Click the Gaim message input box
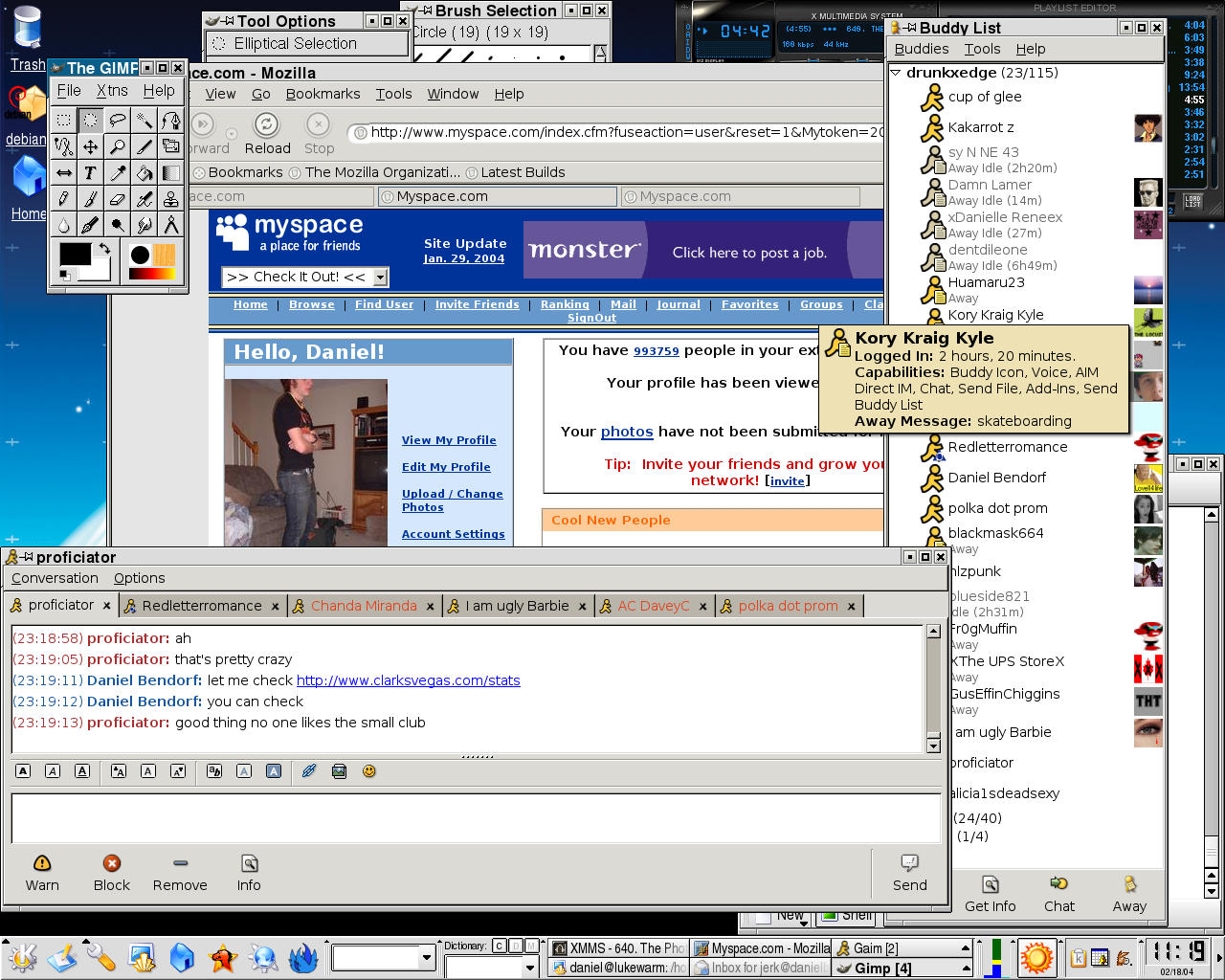 click(476, 817)
